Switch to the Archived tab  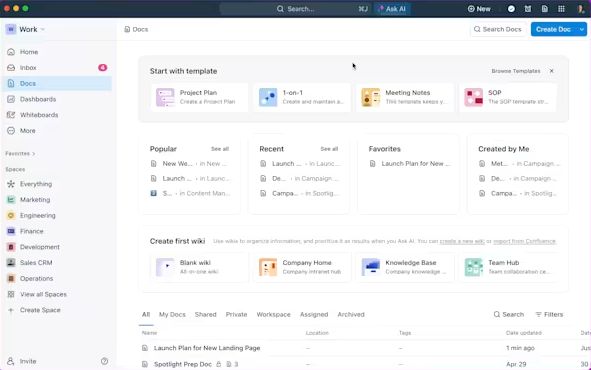(351, 314)
